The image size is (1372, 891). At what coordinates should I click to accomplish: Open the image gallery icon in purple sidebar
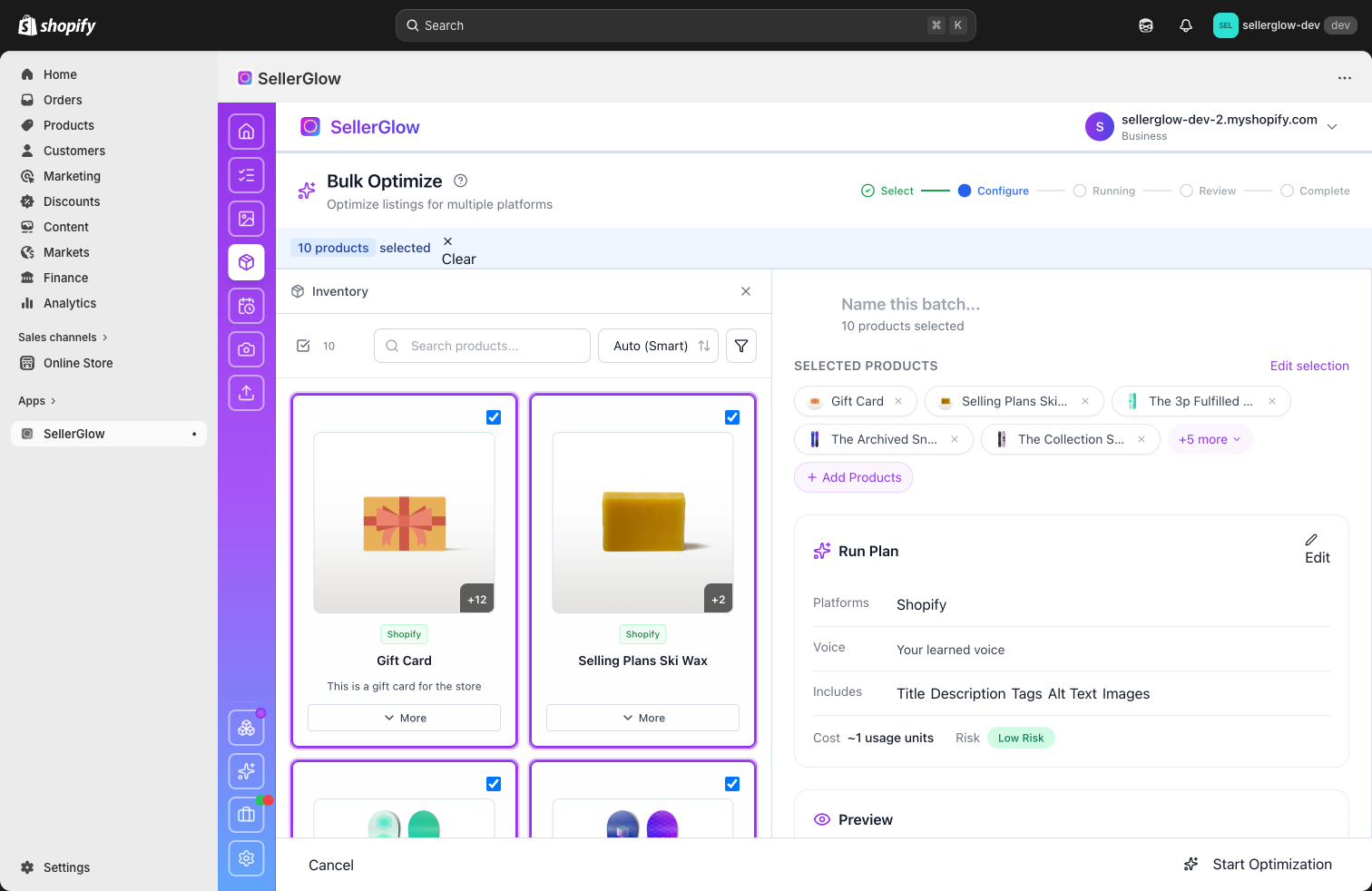pos(246,219)
